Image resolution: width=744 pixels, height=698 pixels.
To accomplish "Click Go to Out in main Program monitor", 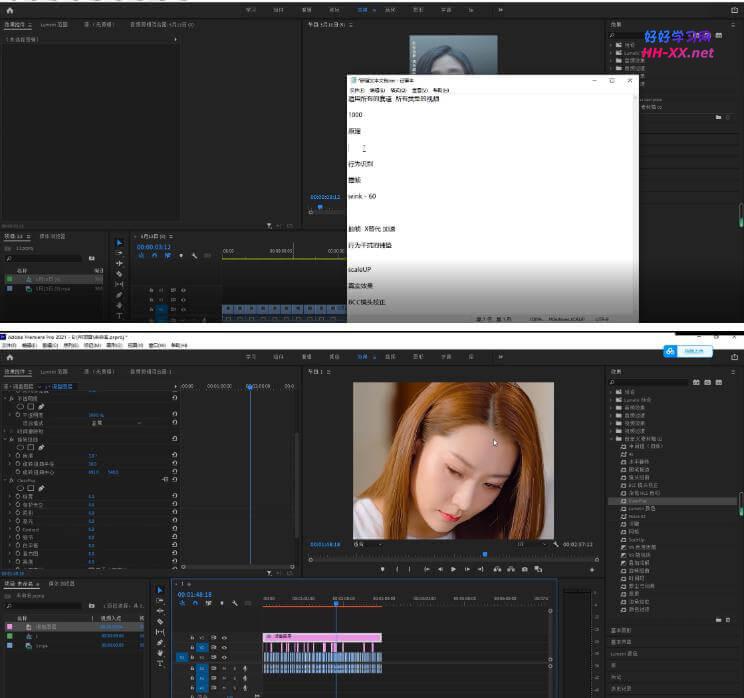I will (x=481, y=569).
